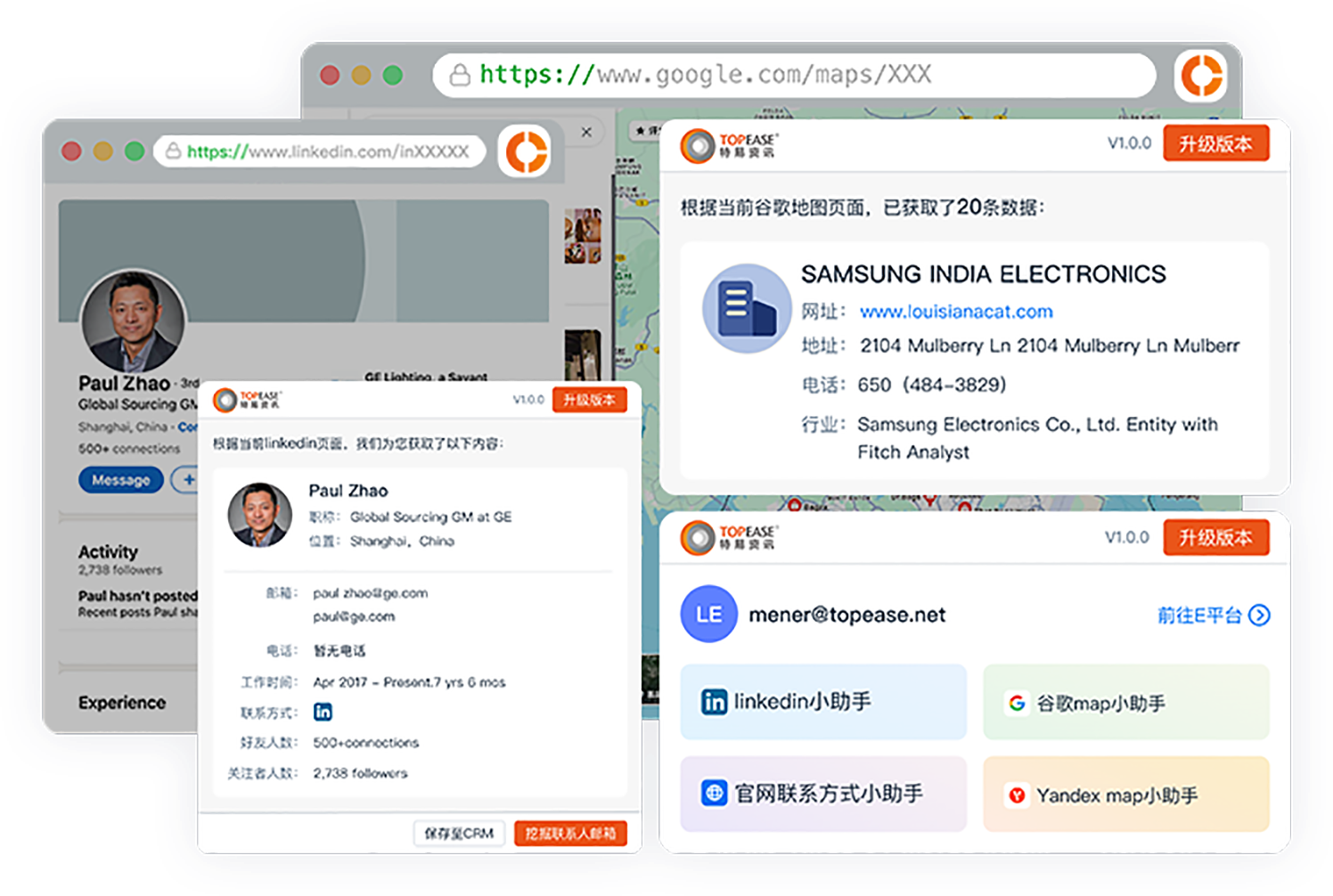
Task: Click the lock icon in Google Maps address bar
Action: 460,75
